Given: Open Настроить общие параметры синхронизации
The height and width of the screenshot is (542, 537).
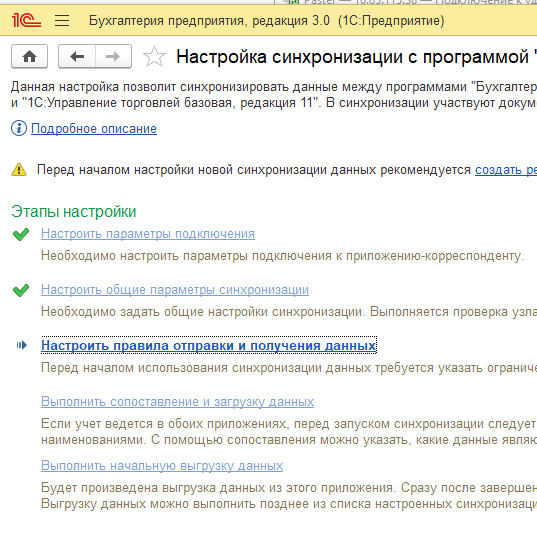Looking at the screenshot, I should pyautogui.click(x=175, y=290).
